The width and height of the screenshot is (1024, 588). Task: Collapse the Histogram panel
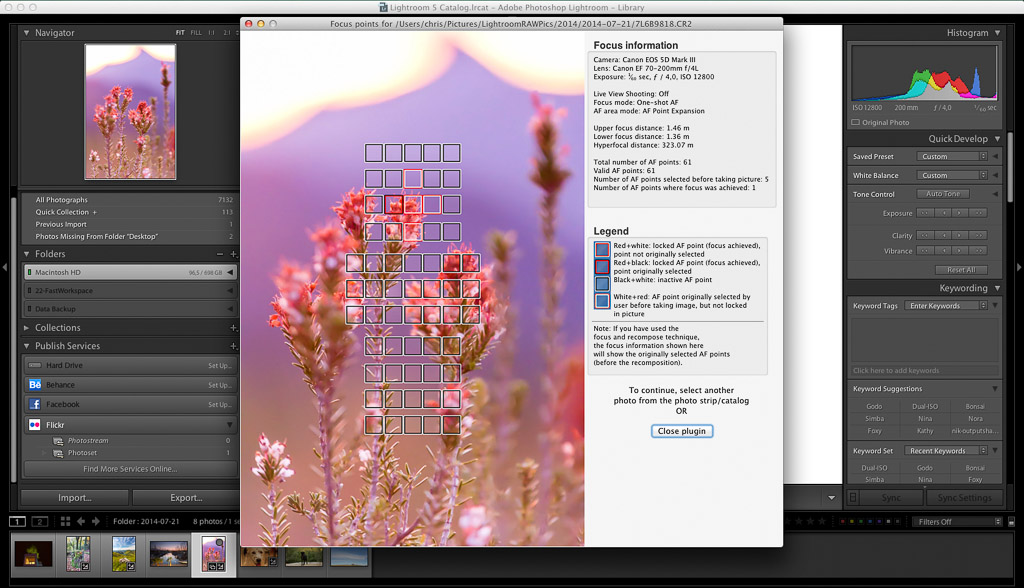point(997,33)
